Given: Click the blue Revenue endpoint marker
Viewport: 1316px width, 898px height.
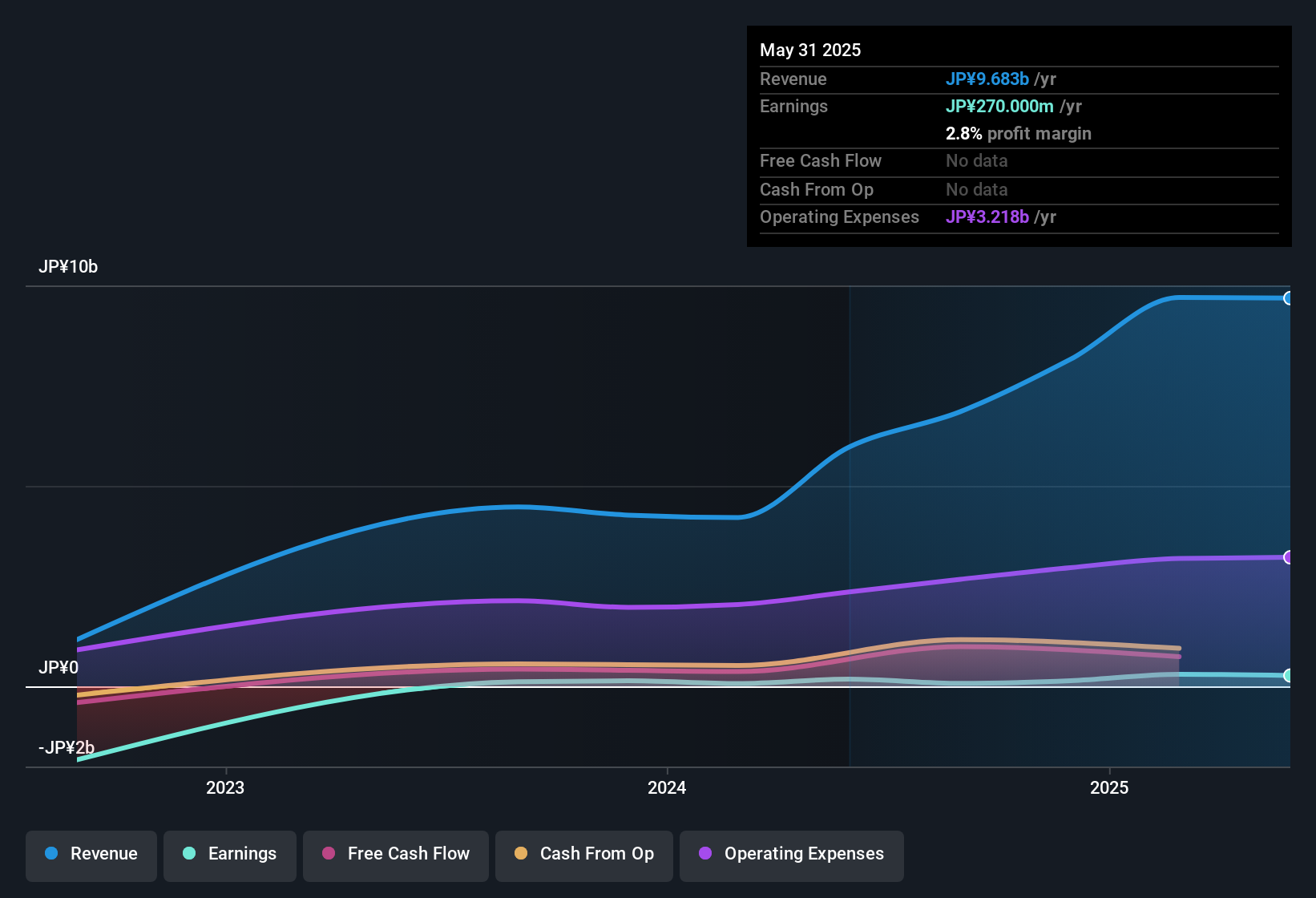Looking at the screenshot, I should pos(1288,298).
